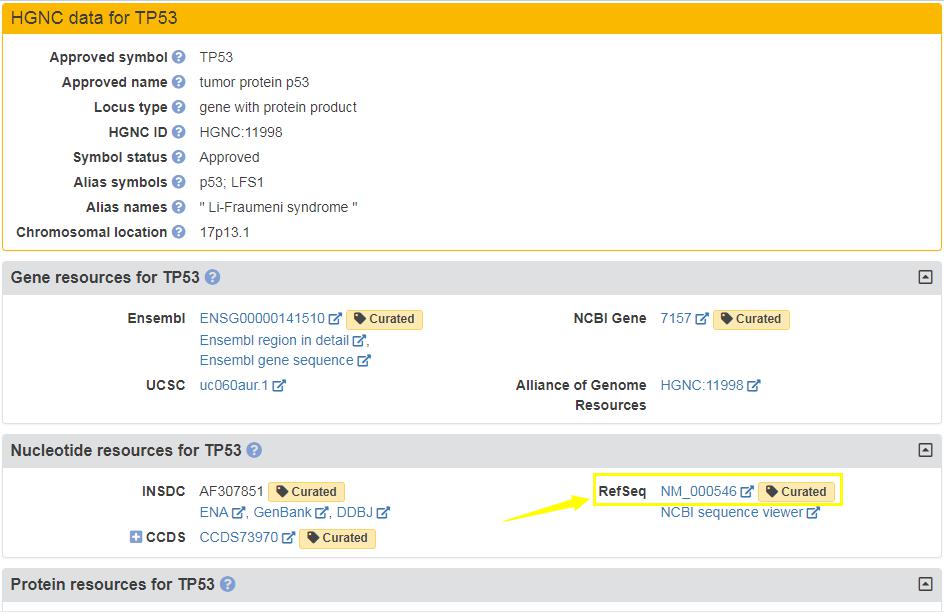Open Ensembl gene sequence link
Viewport: 944px width, 614px height.
pos(276,360)
